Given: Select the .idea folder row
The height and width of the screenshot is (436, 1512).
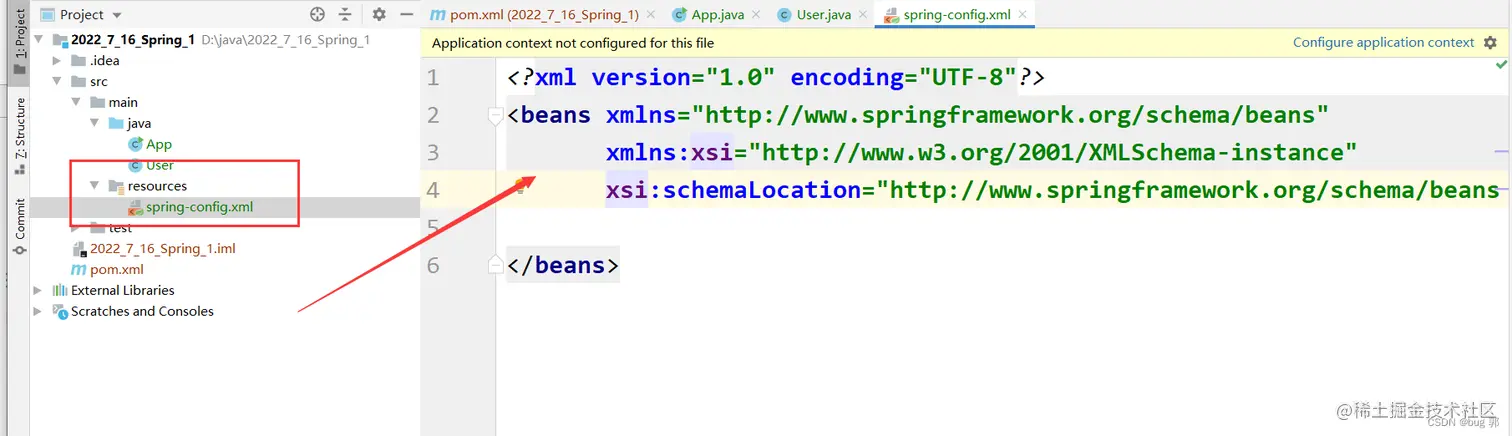Looking at the screenshot, I should tap(224, 61).
